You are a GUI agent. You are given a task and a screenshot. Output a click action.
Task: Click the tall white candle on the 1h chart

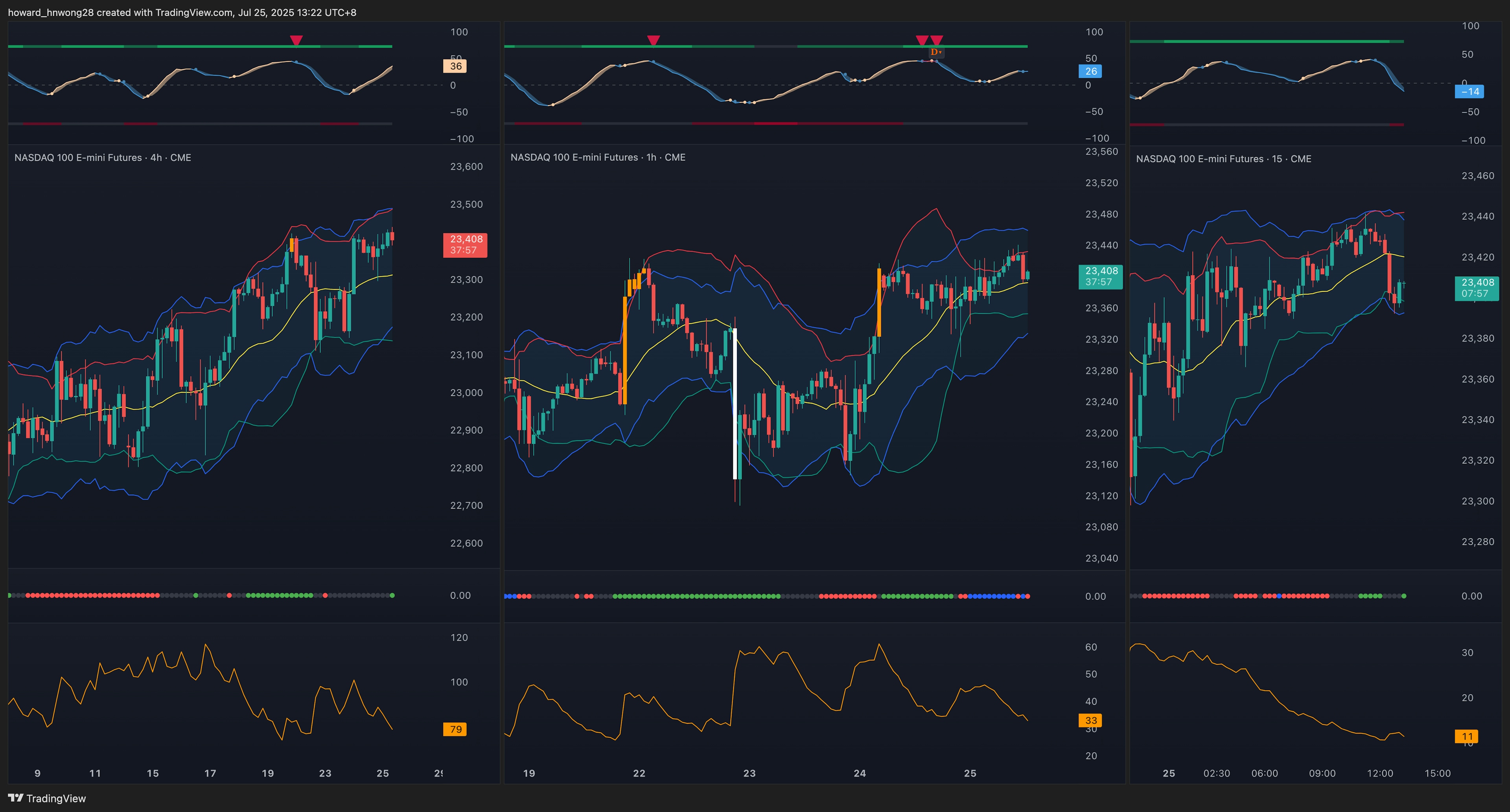(735, 404)
